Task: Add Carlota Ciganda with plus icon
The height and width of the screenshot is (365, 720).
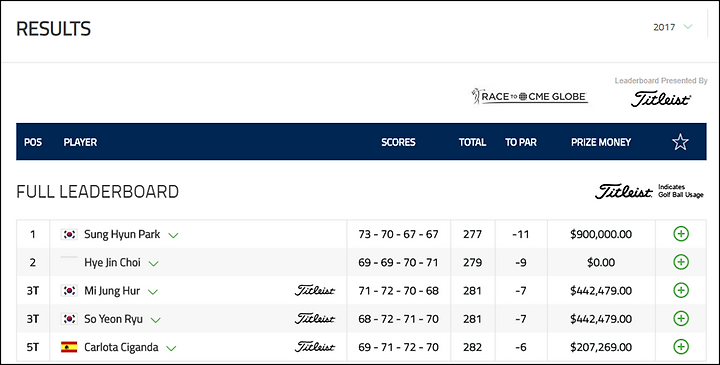Action: click(x=681, y=347)
